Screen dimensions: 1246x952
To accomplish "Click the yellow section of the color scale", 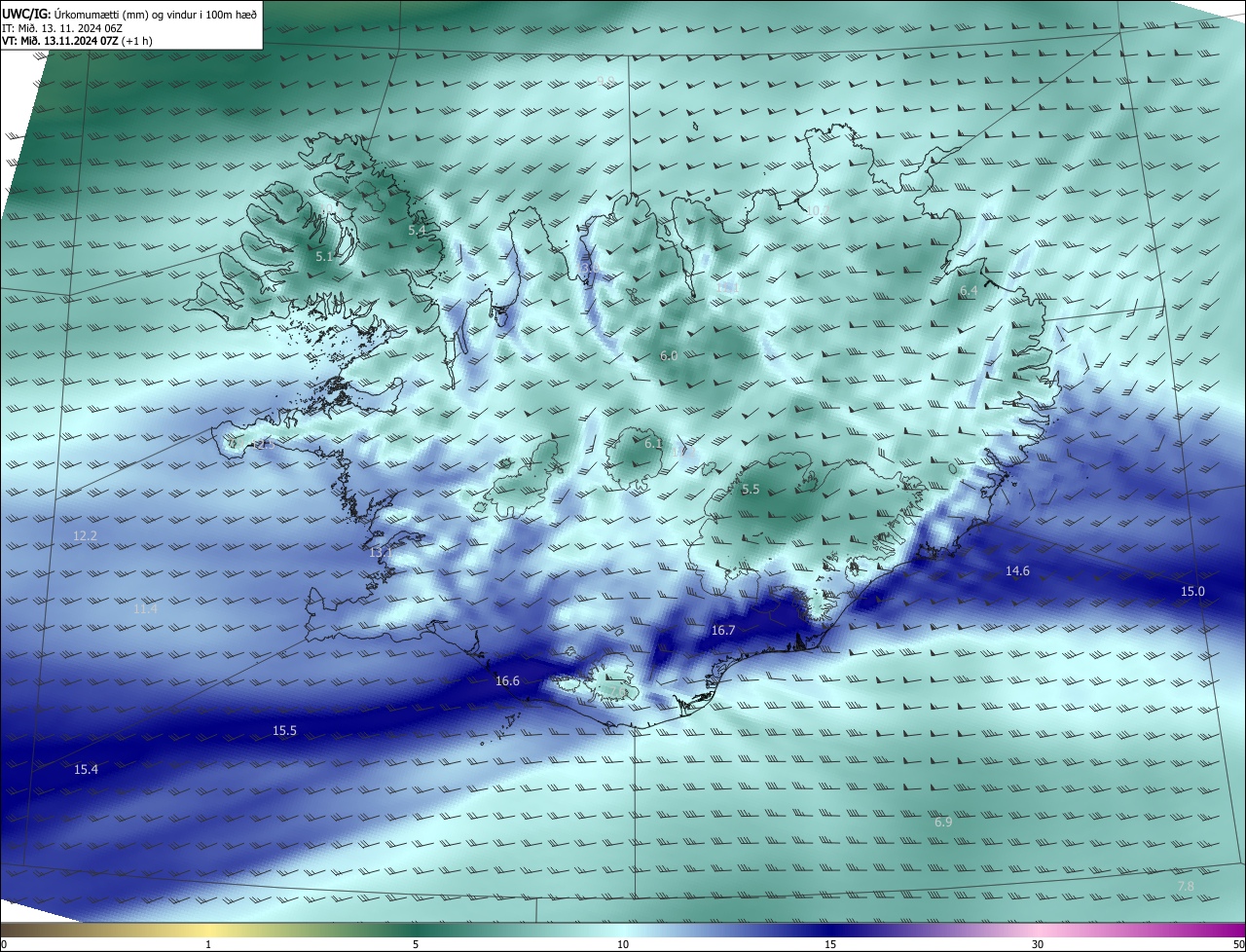I will (x=208, y=931).
